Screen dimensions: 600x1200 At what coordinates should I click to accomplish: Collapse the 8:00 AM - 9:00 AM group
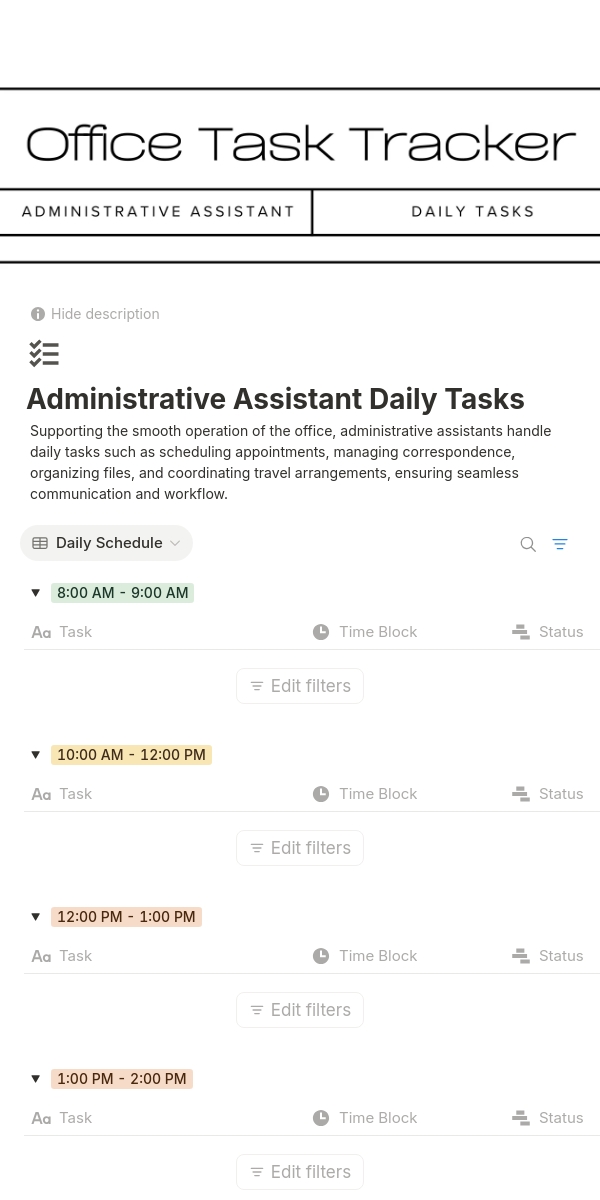click(36, 593)
